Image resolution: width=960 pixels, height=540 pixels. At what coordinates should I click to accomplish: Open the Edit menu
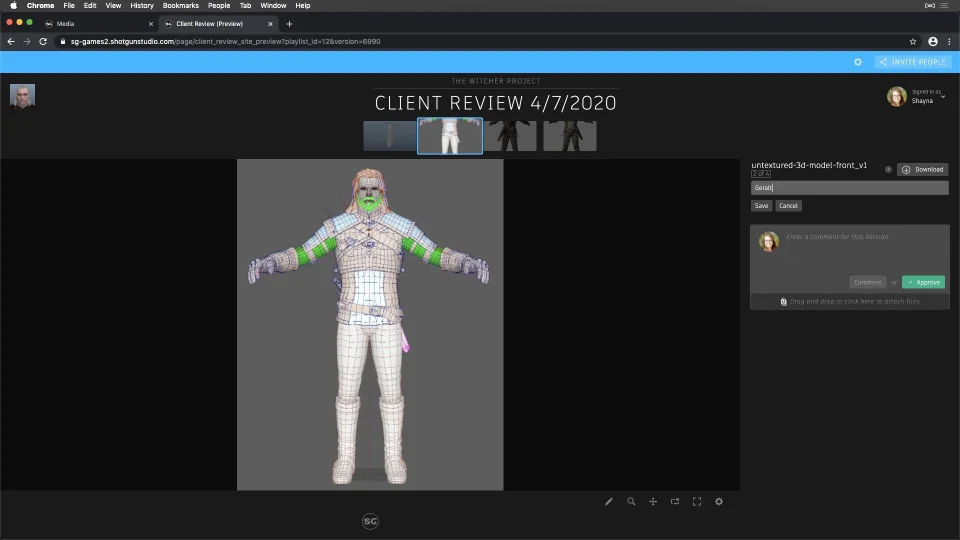(x=90, y=6)
